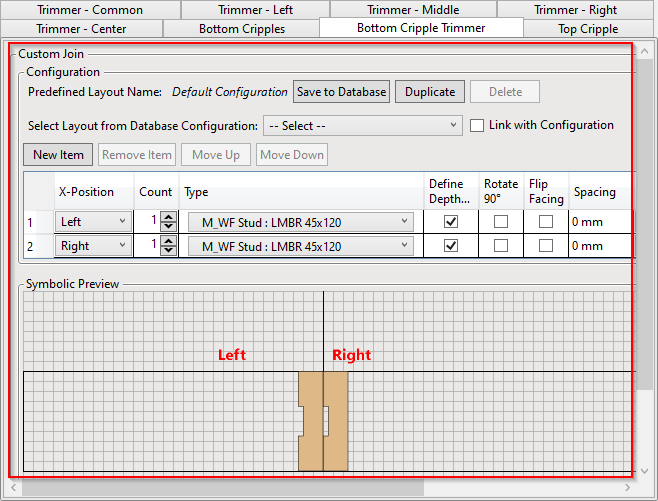This screenshot has width=658, height=501.
Task: Enable Link with Configuration checkbox
Action: tap(477, 126)
